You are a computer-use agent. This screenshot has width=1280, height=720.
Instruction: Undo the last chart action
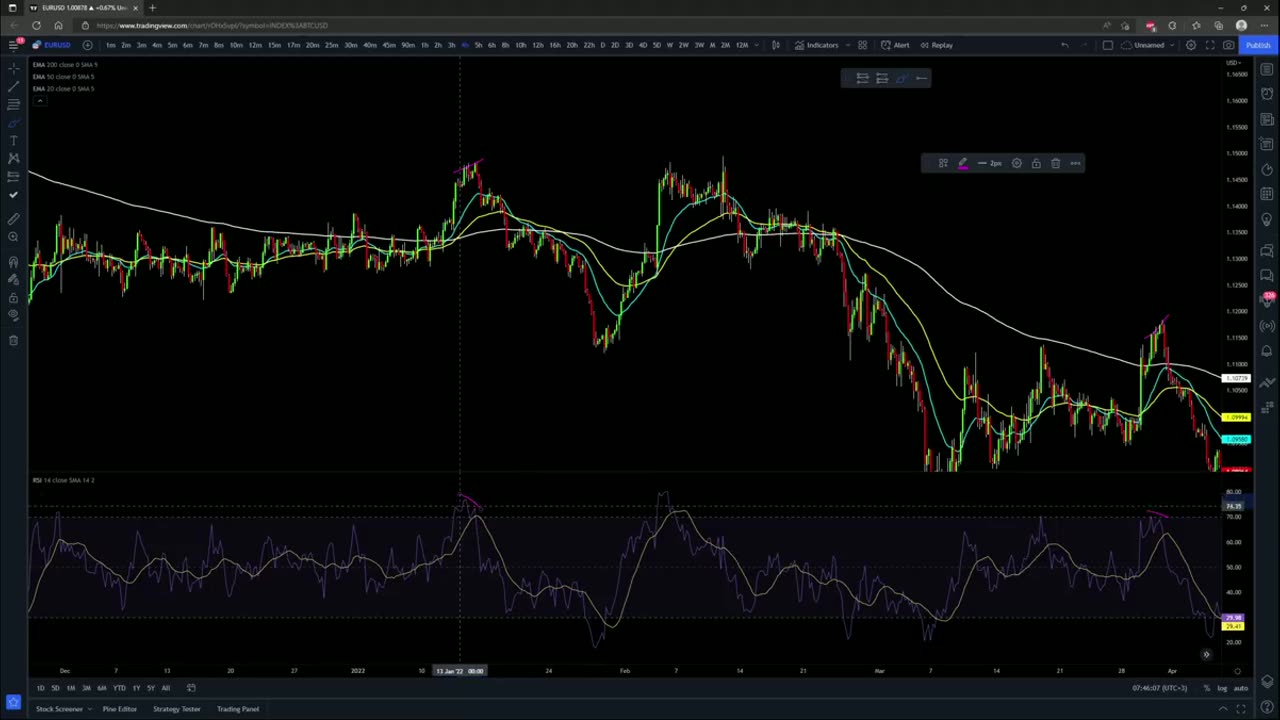(x=1064, y=45)
